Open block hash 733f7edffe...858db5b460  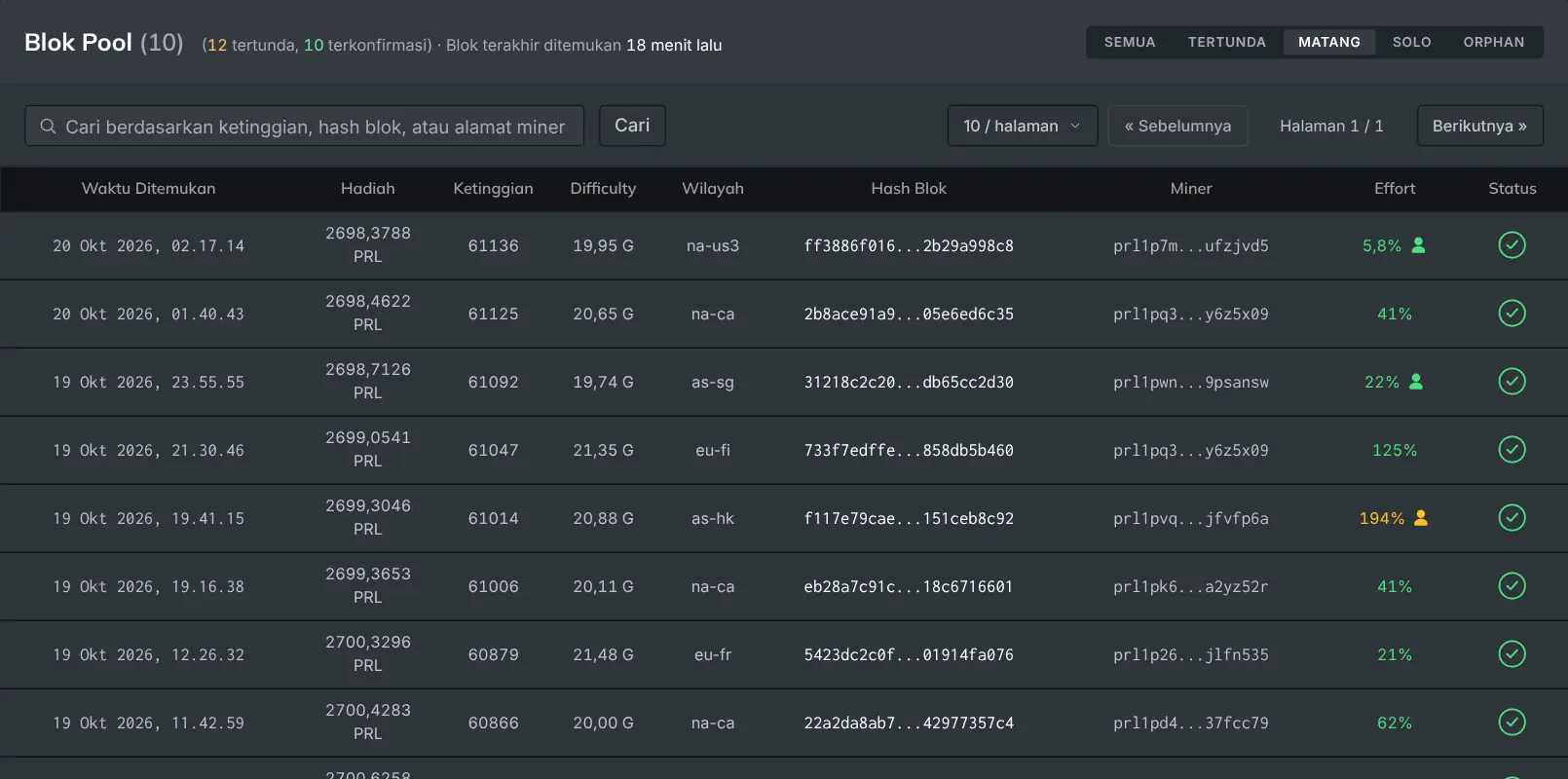pos(909,451)
